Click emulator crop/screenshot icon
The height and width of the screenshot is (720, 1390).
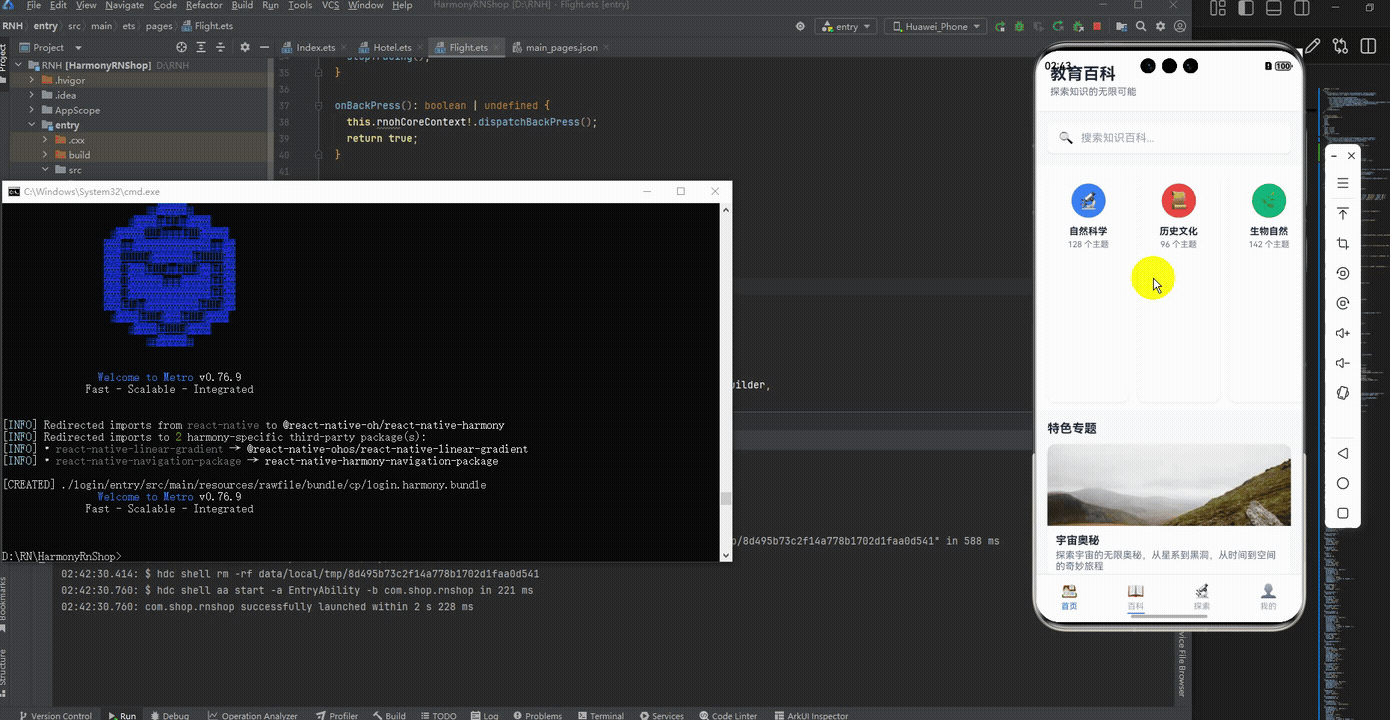pyautogui.click(x=1343, y=243)
